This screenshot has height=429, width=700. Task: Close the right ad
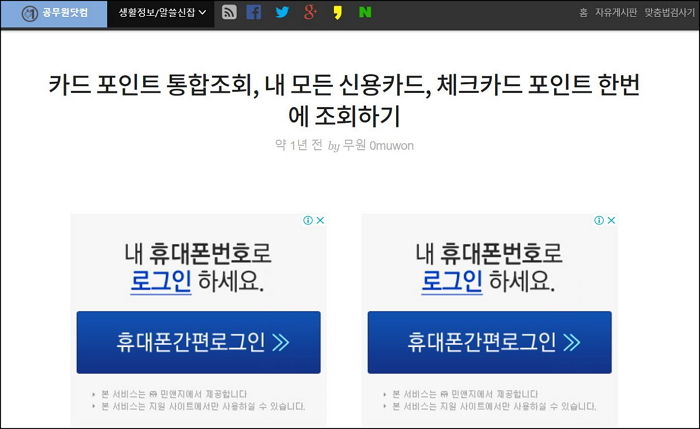[x=611, y=220]
